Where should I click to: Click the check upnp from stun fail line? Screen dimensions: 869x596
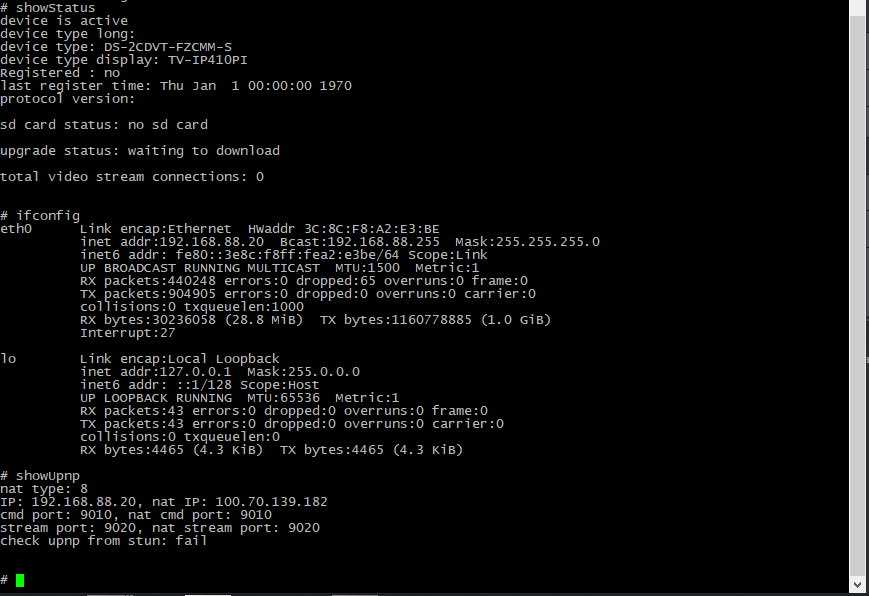tap(104, 541)
